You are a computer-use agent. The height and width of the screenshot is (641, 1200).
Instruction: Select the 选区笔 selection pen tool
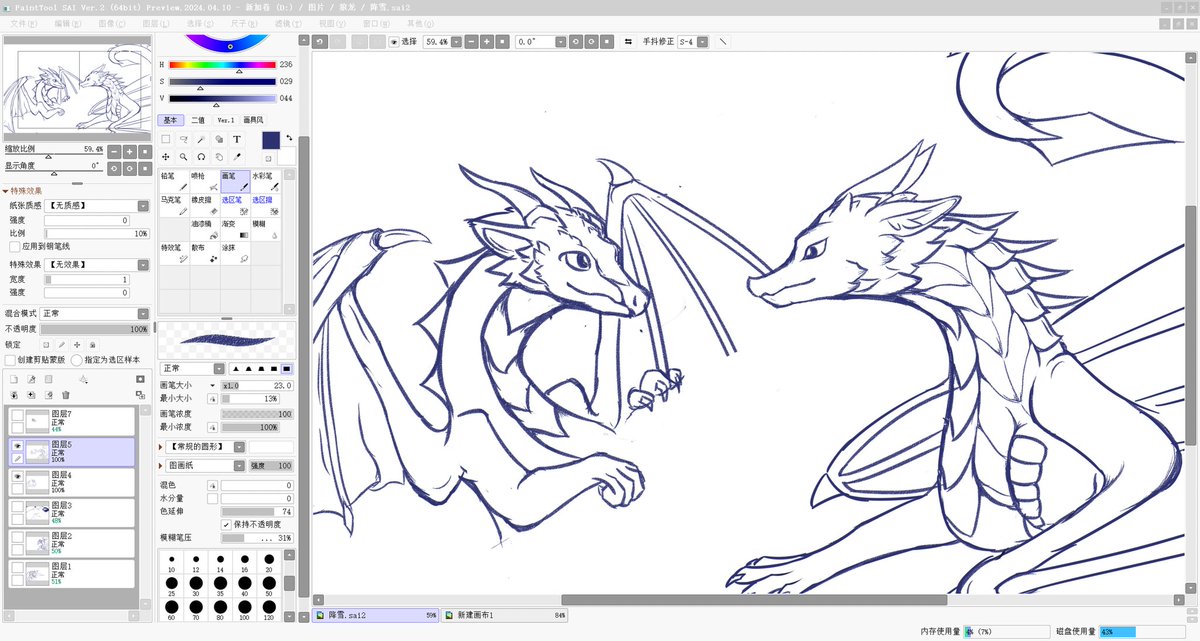pos(234,205)
